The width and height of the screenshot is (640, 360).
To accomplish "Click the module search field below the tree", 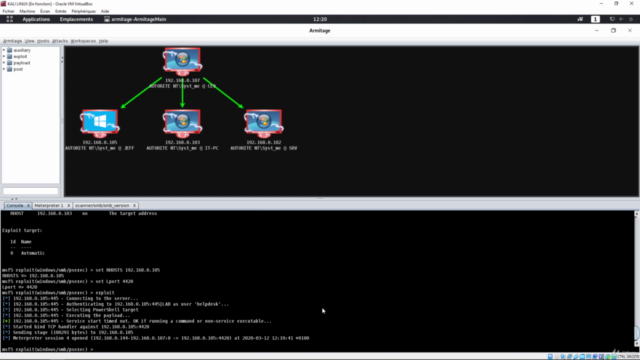I will click(x=31, y=191).
